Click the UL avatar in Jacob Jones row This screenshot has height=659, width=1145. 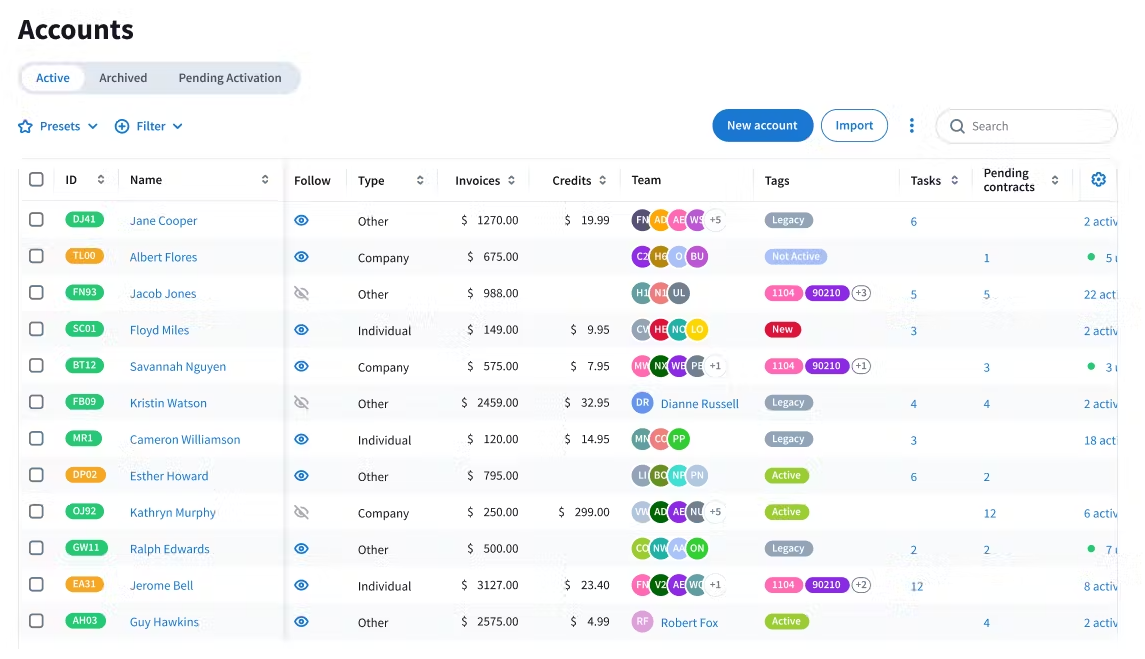coord(679,293)
